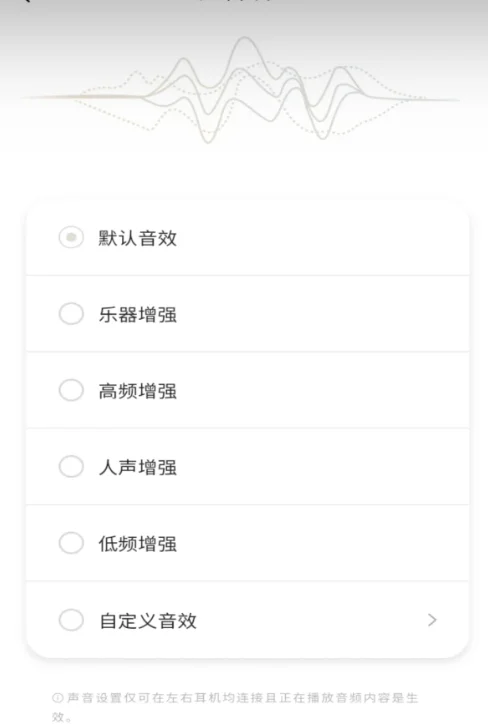The image size is (488, 724).
Task: Select the 默认音效 radio button
Action: click(x=71, y=237)
